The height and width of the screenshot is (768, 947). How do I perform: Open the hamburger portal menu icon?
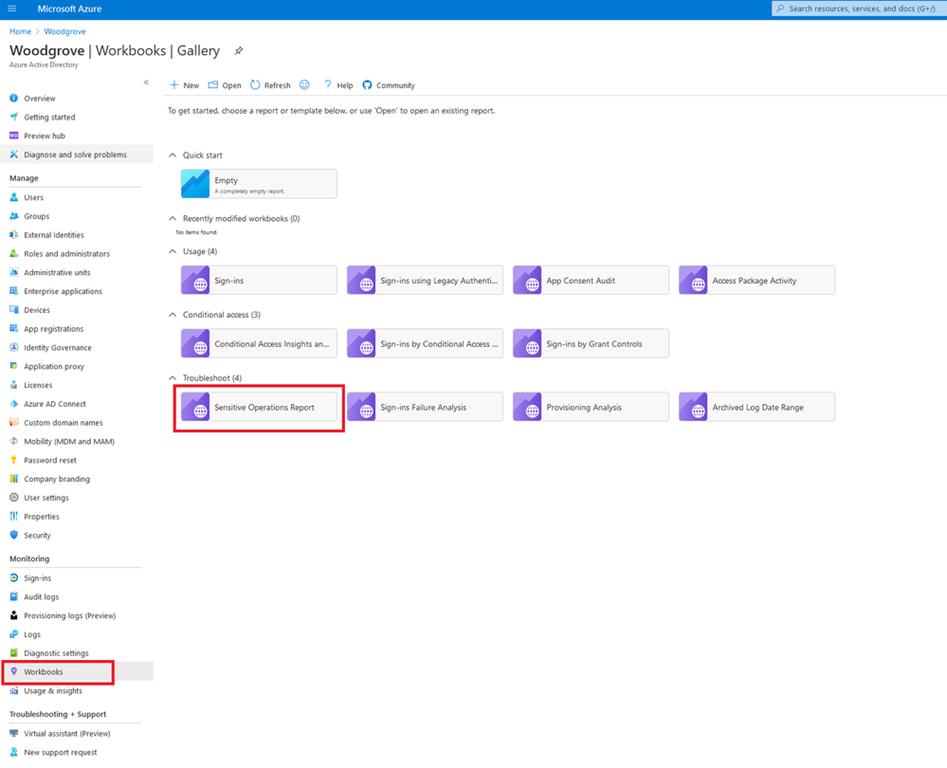click(x=12, y=9)
